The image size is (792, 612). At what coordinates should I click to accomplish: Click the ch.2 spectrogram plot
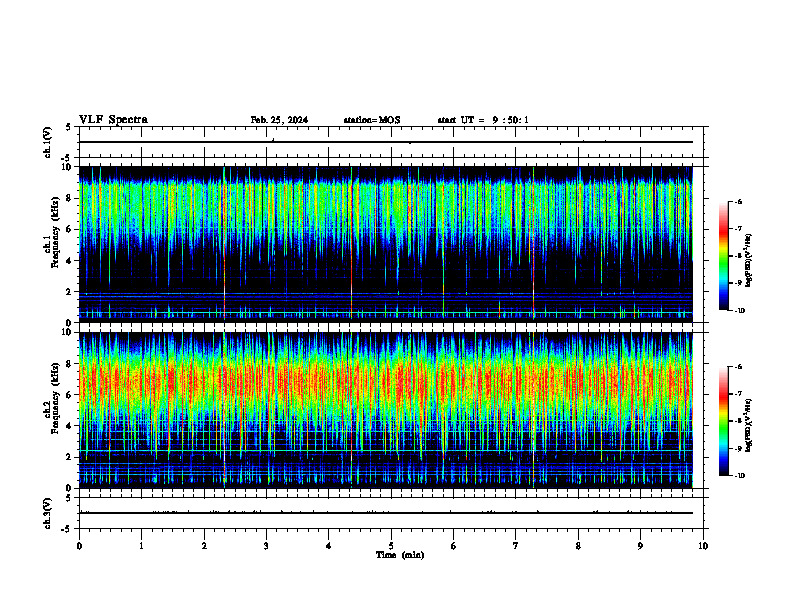385,410
